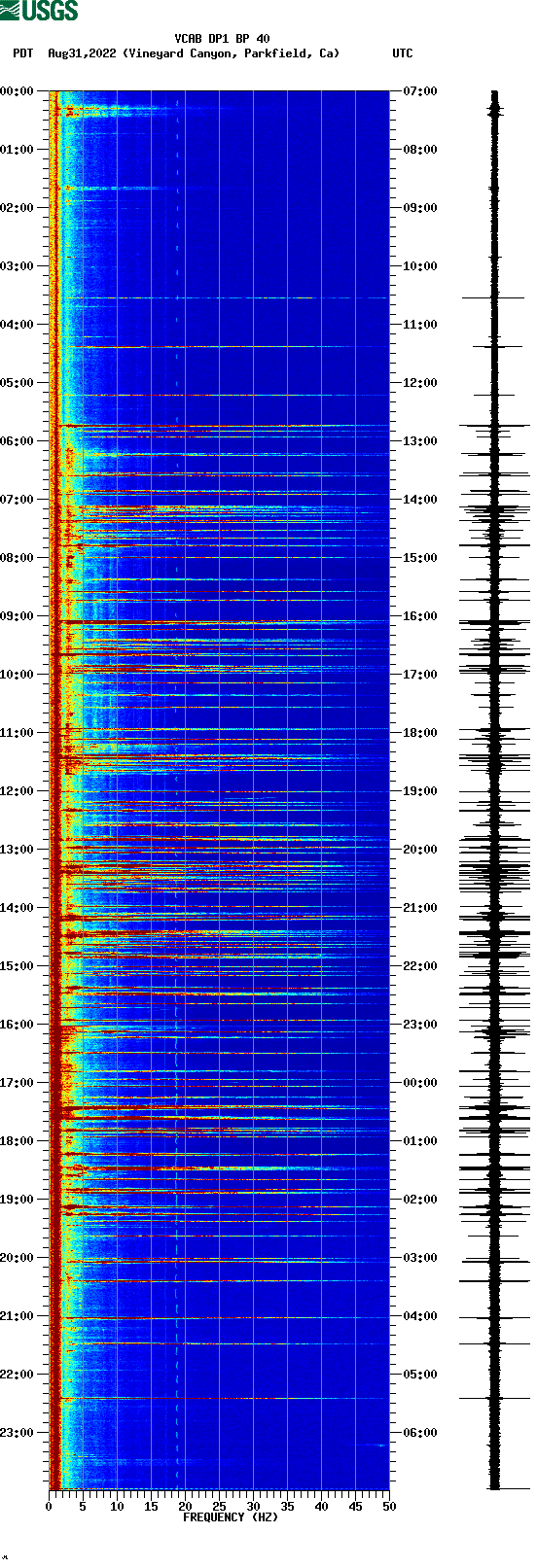Viewport: 537px width, 1568px height.
Task: Click the PDT time label '13:00'
Action: coord(17,850)
